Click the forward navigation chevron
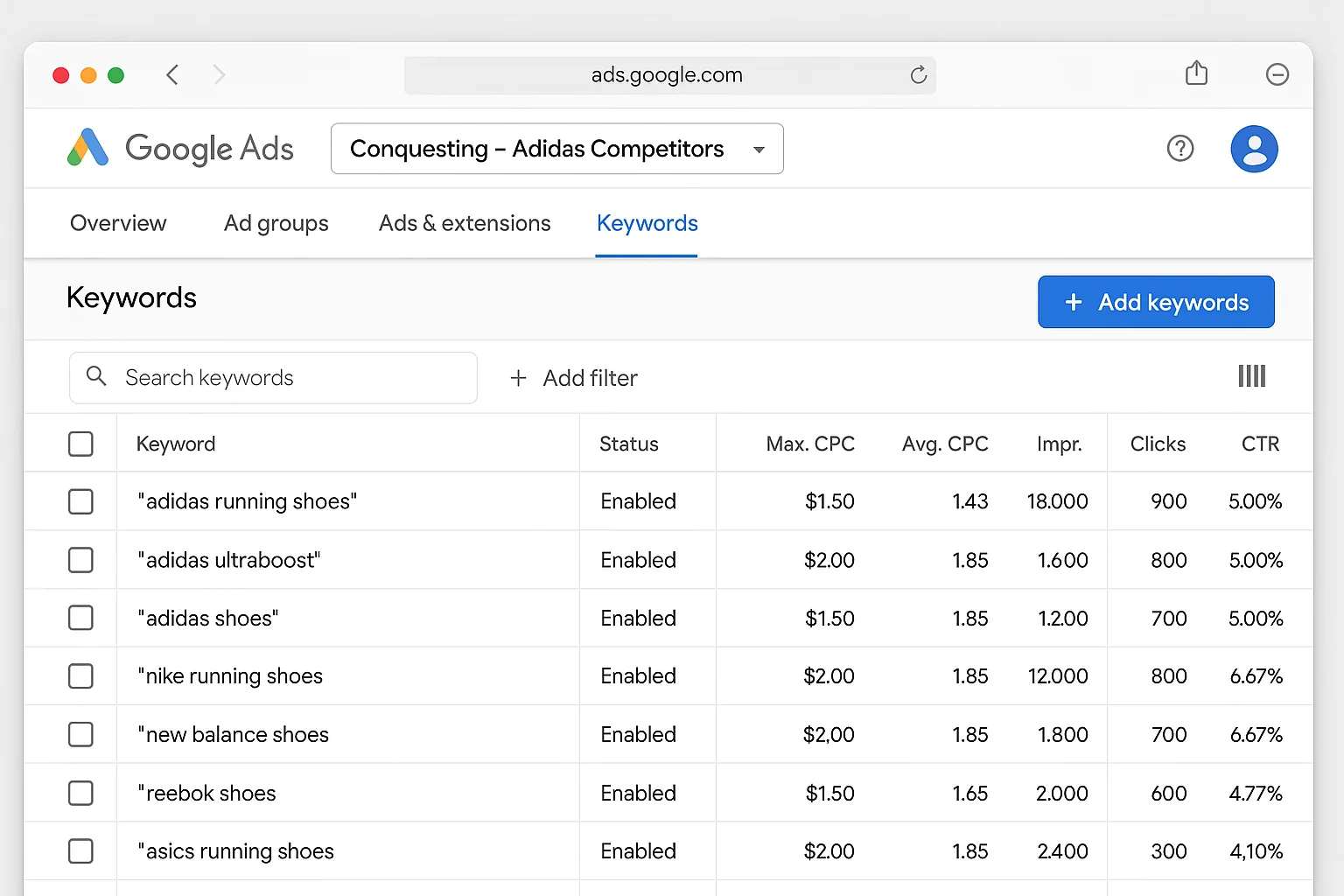 point(219,75)
